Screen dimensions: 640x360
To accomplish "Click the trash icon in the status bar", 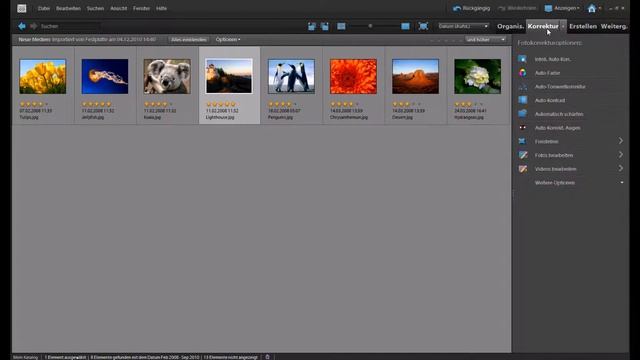I will click(x=267, y=357).
